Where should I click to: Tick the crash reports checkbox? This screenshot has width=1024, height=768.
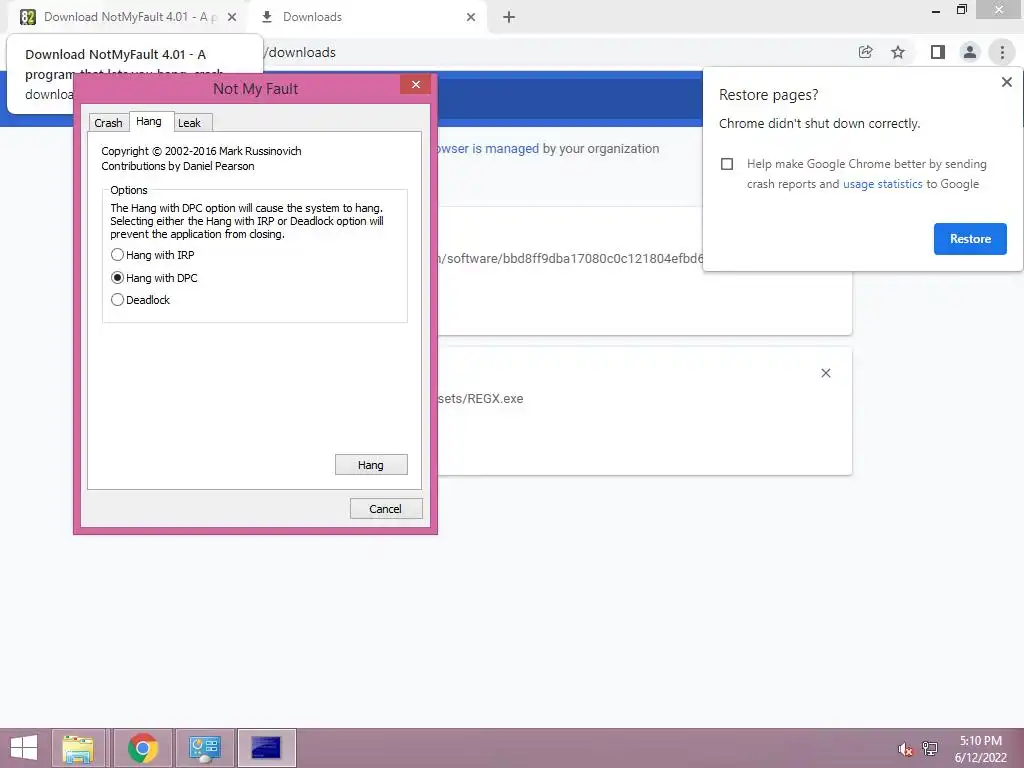[727, 164]
